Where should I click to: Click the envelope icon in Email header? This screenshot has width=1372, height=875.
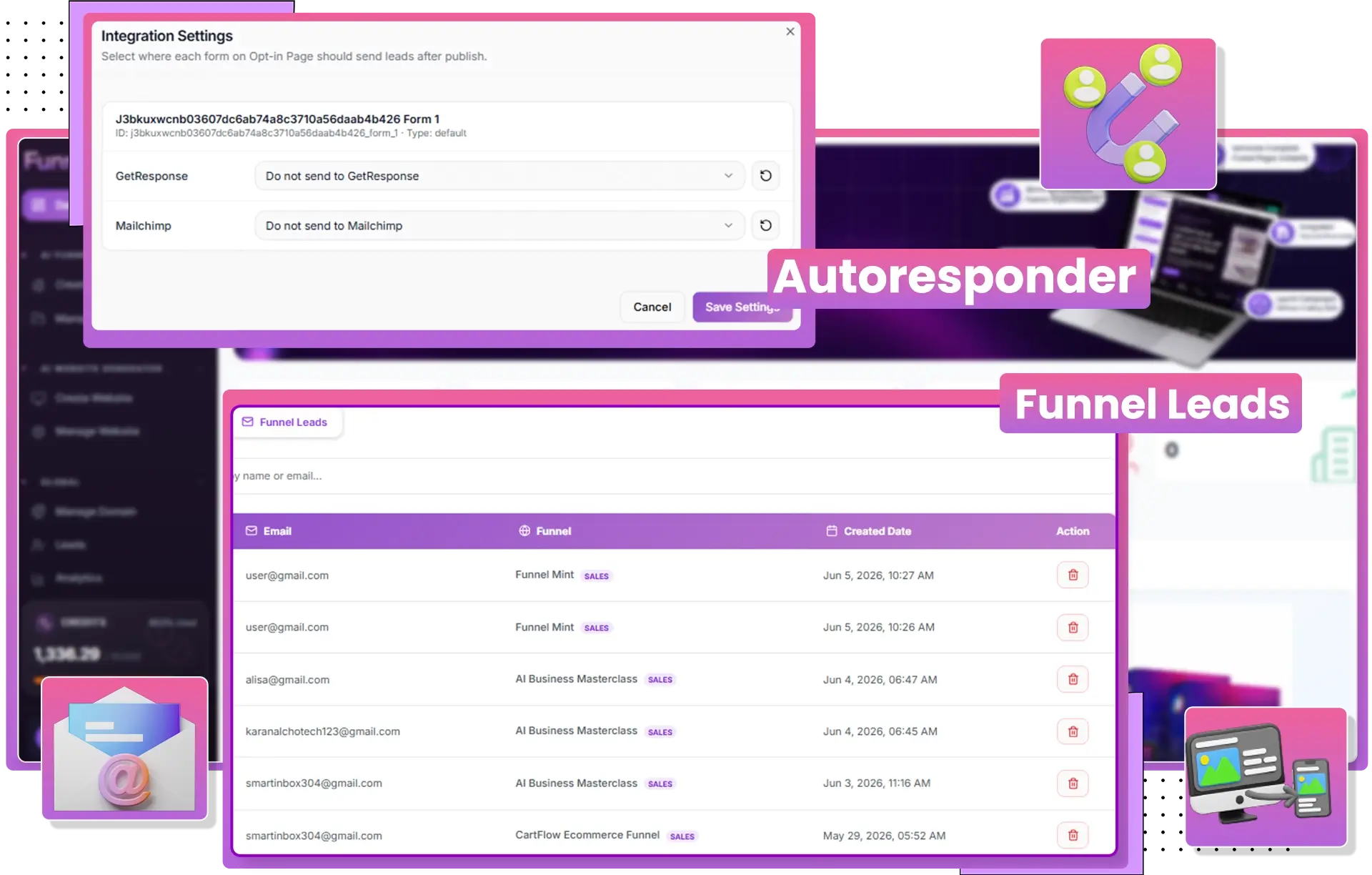pyautogui.click(x=251, y=531)
